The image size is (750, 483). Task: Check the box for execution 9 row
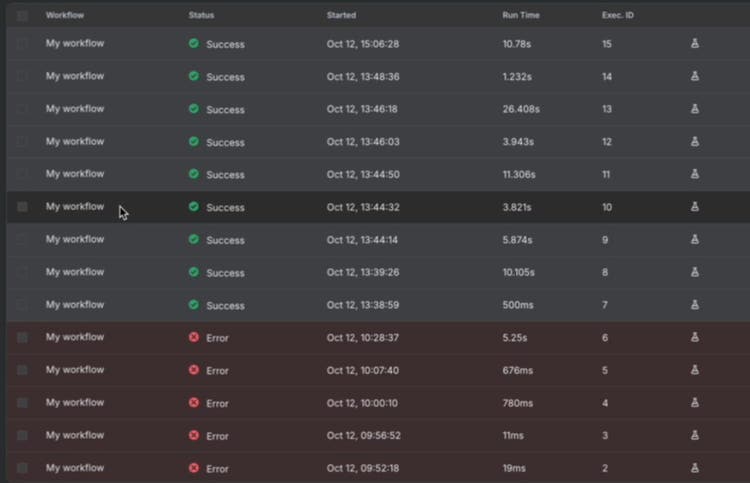tap(22, 240)
